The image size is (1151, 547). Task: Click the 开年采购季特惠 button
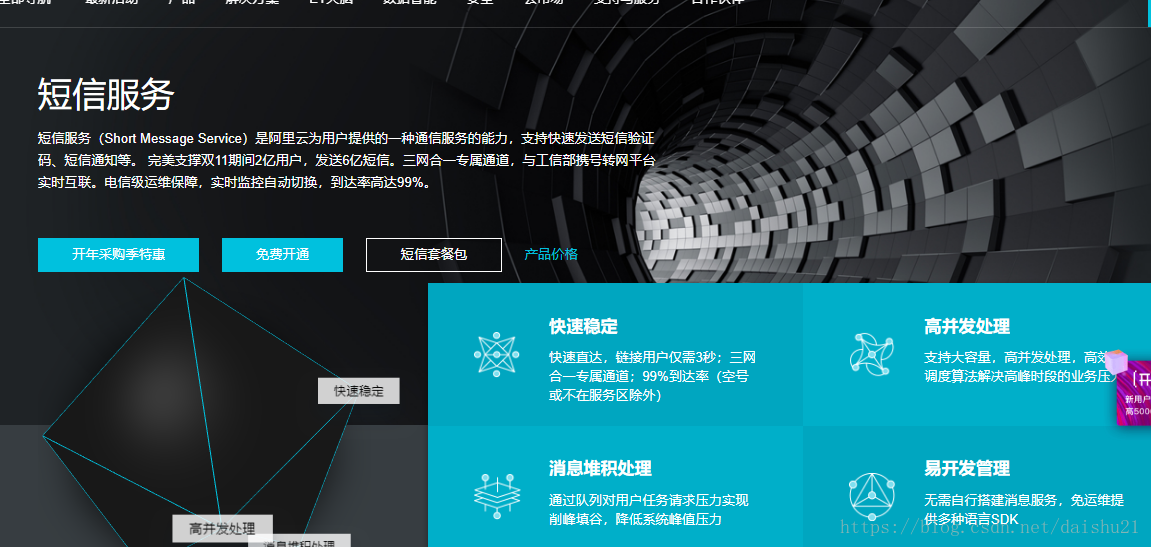coord(118,255)
